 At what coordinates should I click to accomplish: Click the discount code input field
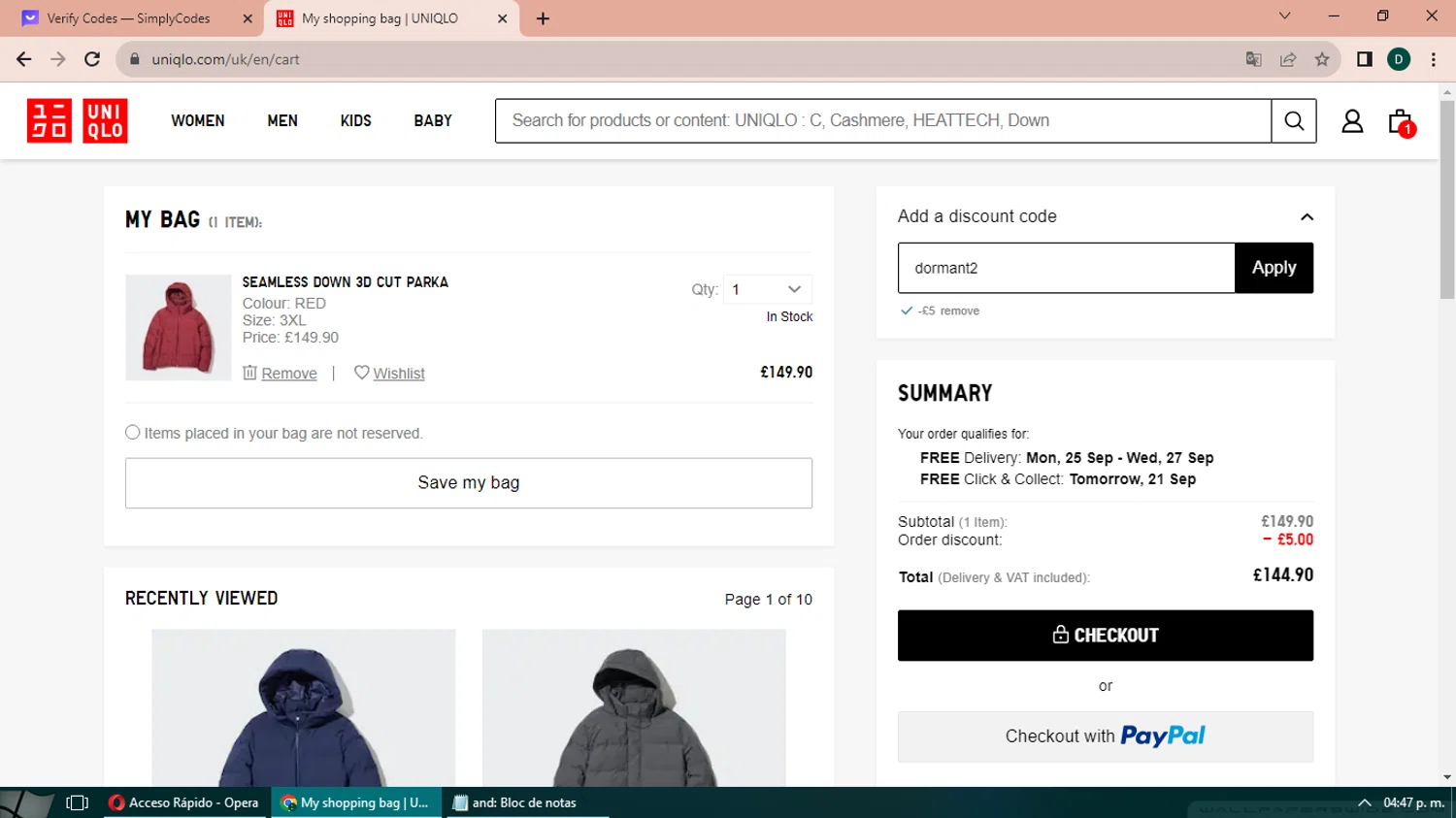pos(1066,268)
